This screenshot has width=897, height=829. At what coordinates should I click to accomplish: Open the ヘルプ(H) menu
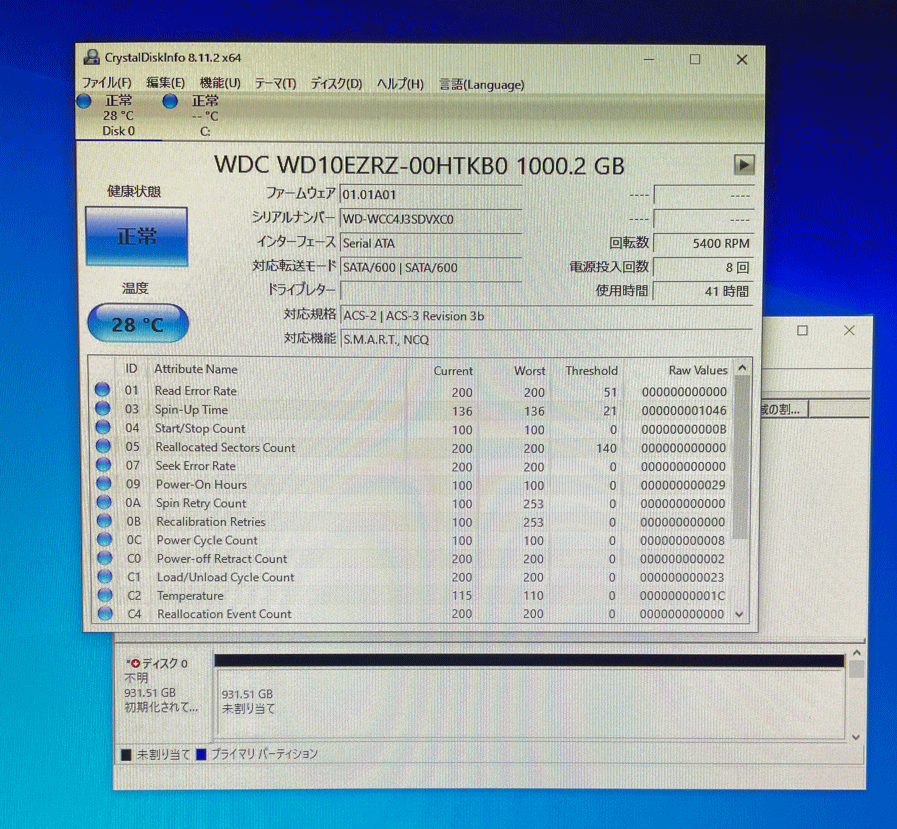pyautogui.click(x=399, y=85)
